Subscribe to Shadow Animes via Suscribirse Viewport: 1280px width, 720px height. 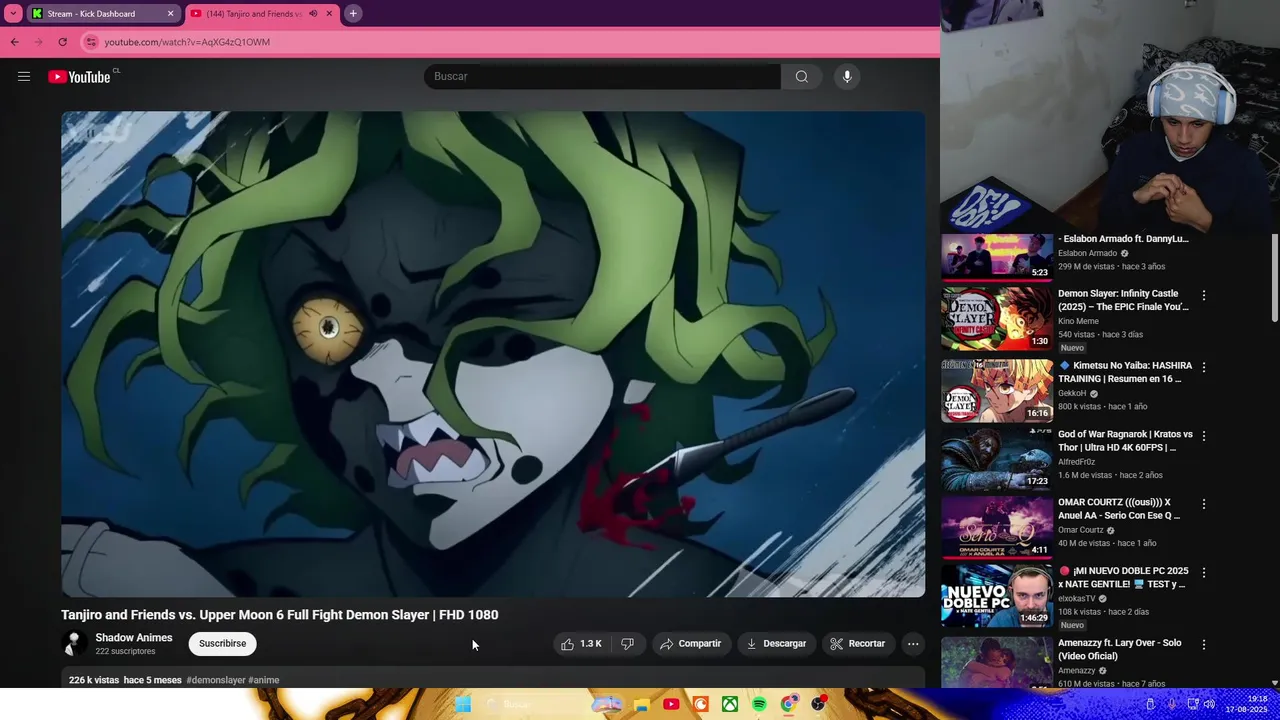pyautogui.click(x=222, y=644)
